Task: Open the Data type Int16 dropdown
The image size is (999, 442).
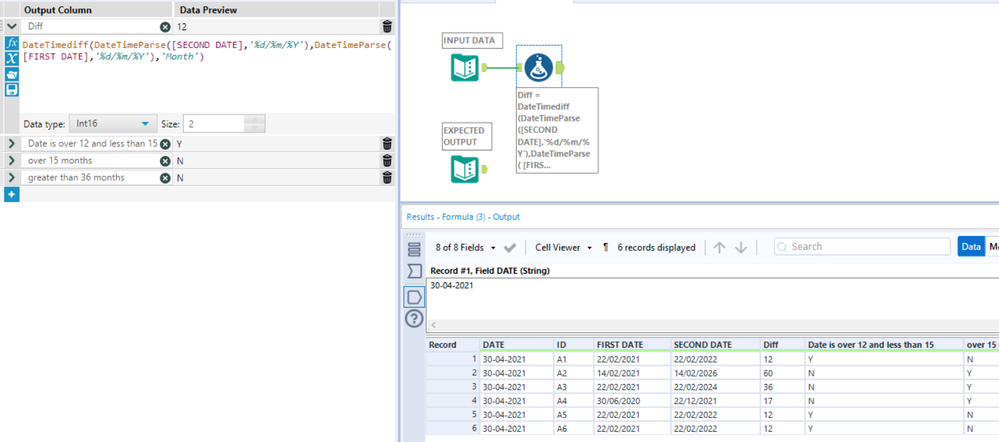Action: coord(110,124)
